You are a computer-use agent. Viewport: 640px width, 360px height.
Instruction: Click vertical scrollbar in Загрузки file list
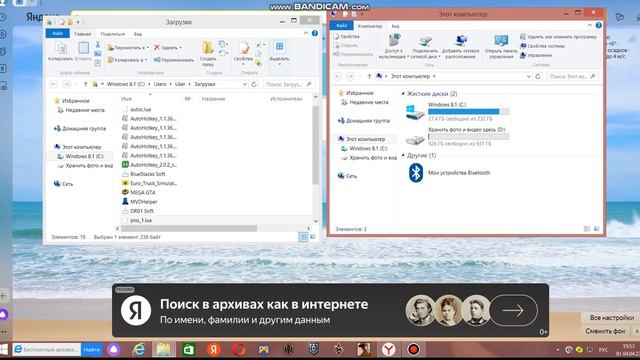tap(316, 145)
